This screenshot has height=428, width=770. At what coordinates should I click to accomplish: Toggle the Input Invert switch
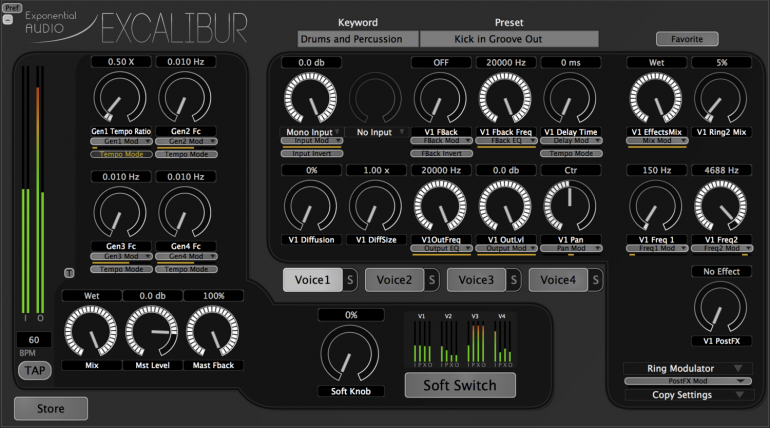[x=311, y=154]
